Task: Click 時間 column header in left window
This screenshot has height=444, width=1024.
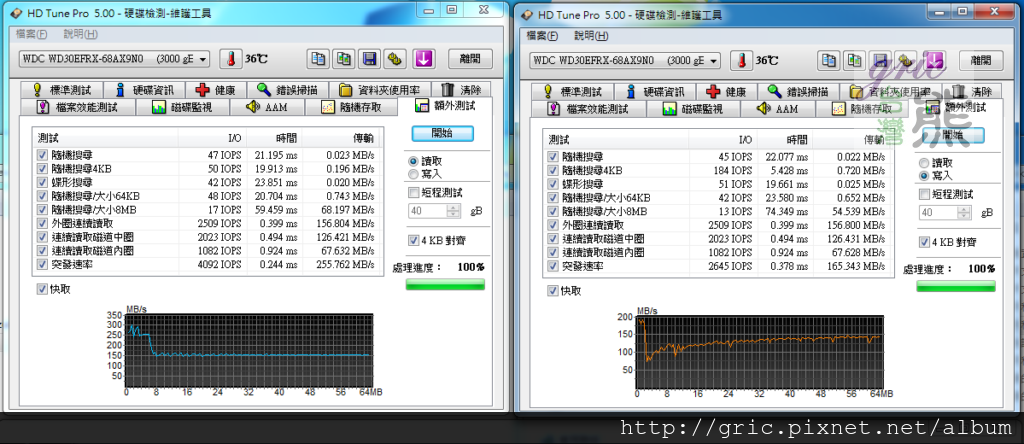Action: tap(286, 138)
